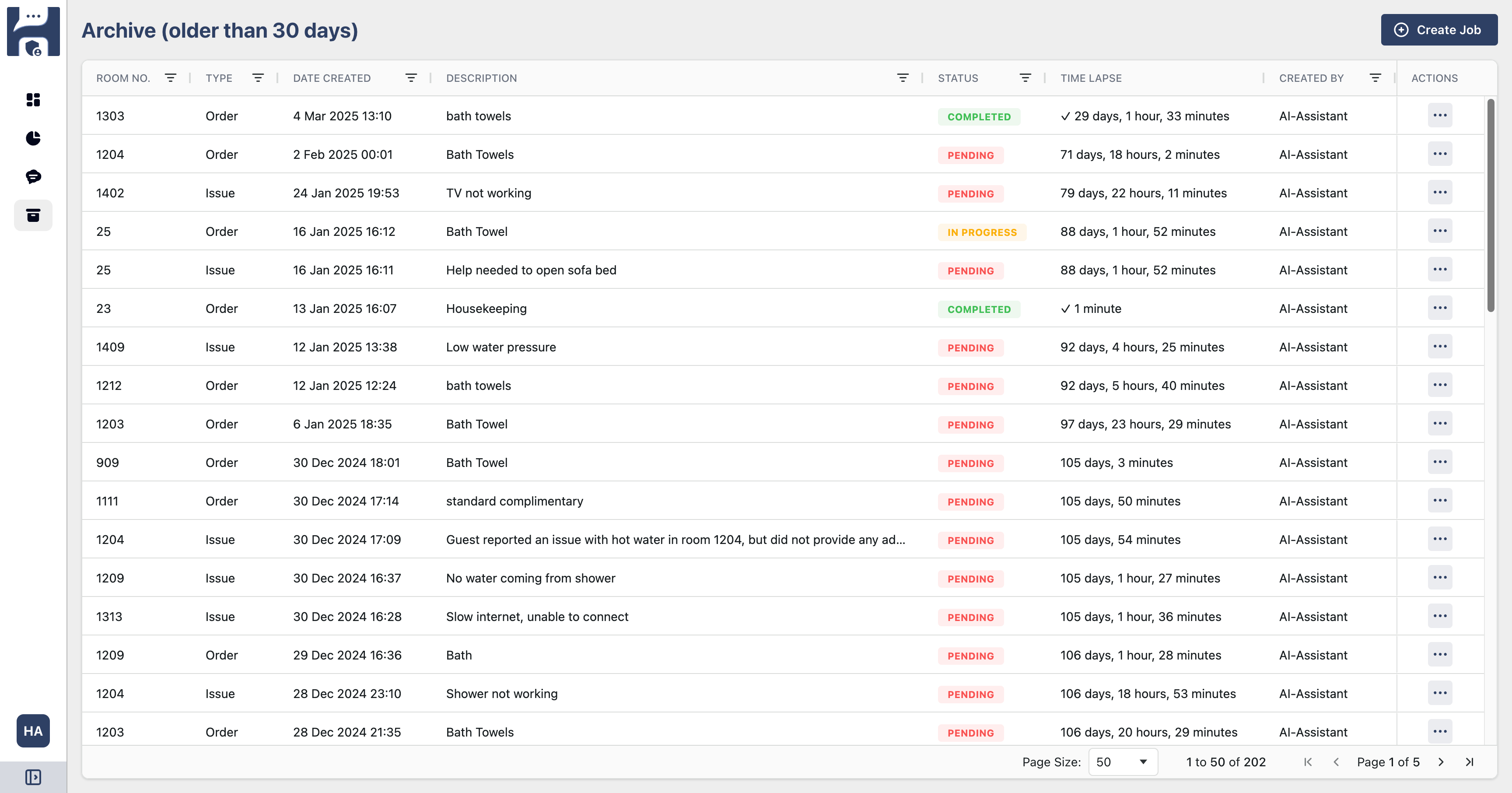Open actions menu for Shower not working row
Viewport: 1512px width, 793px height.
1440,693
